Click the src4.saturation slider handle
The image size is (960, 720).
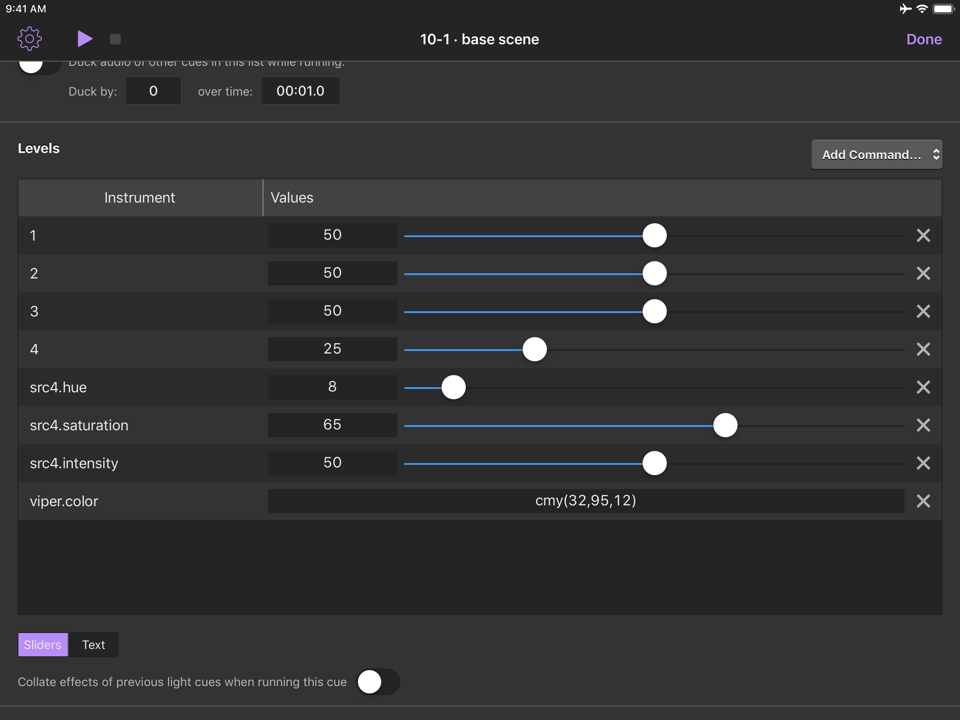click(x=725, y=425)
